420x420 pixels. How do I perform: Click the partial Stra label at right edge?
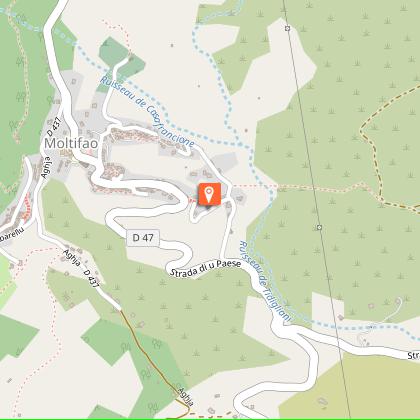(413, 356)
